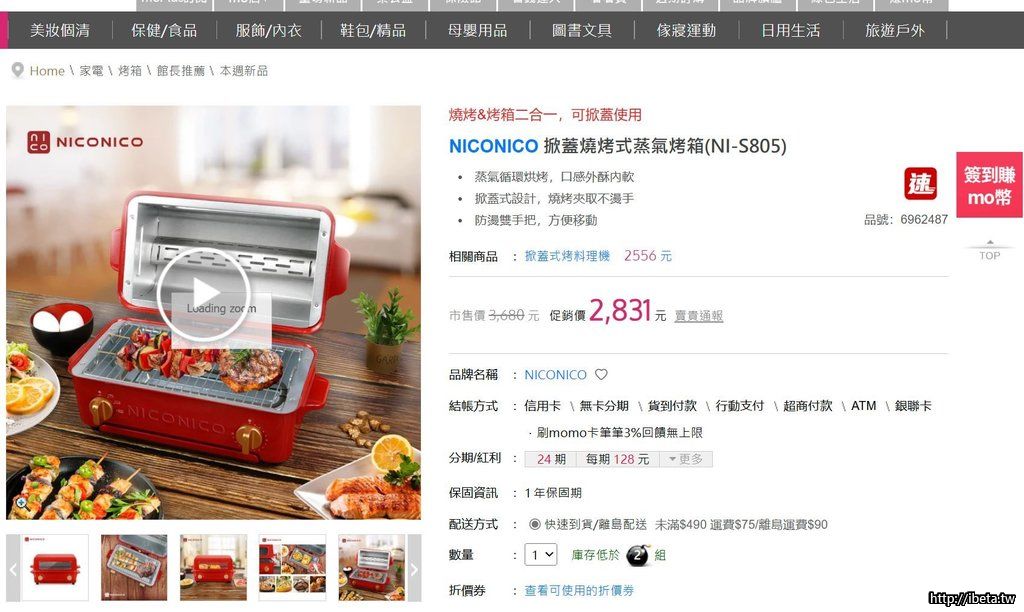Open the 數量 quantity dropdown
The image size is (1024, 612).
[x=541, y=555]
